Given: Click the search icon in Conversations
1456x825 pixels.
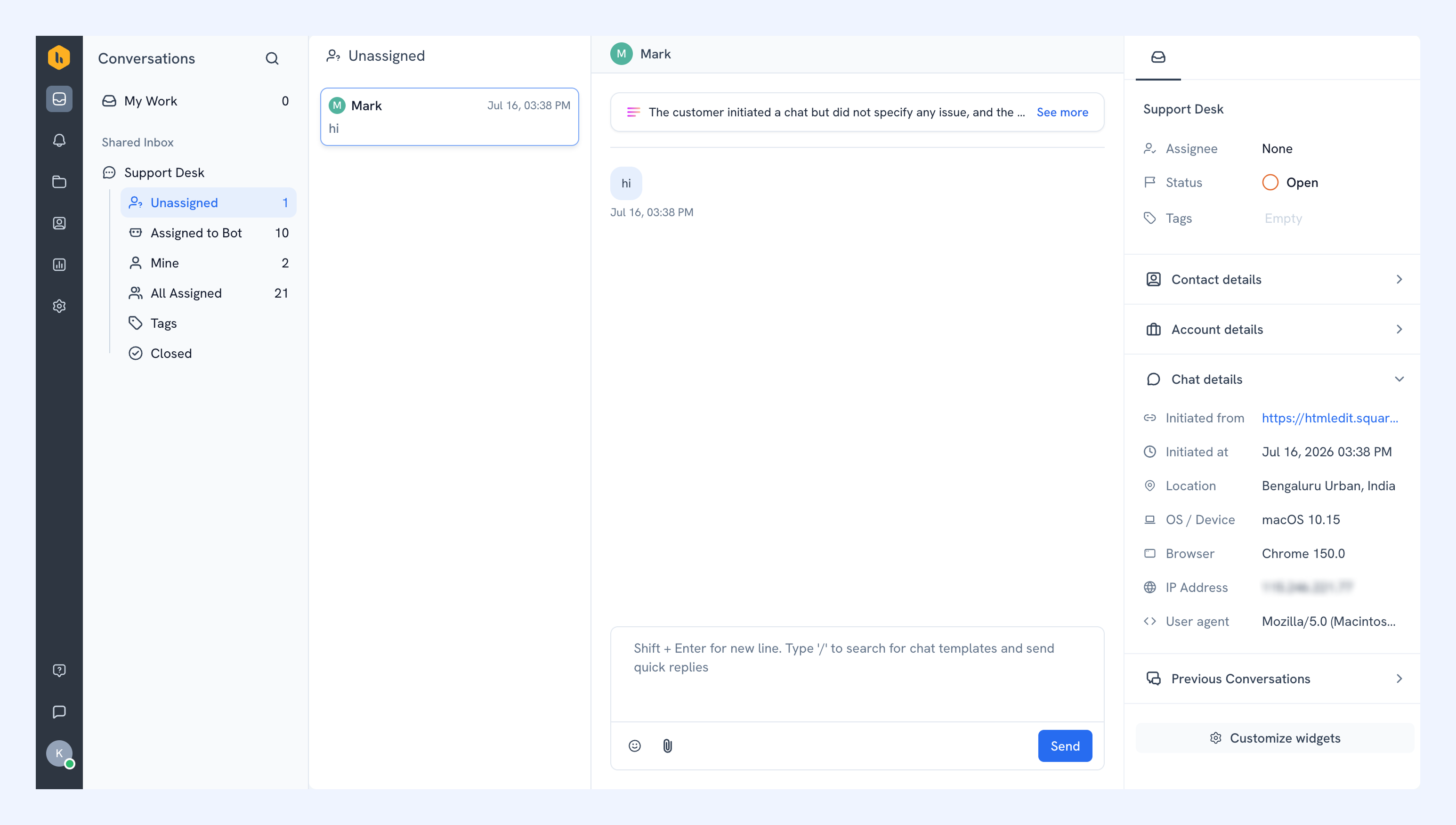Looking at the screenshot, I should [272, 58].
